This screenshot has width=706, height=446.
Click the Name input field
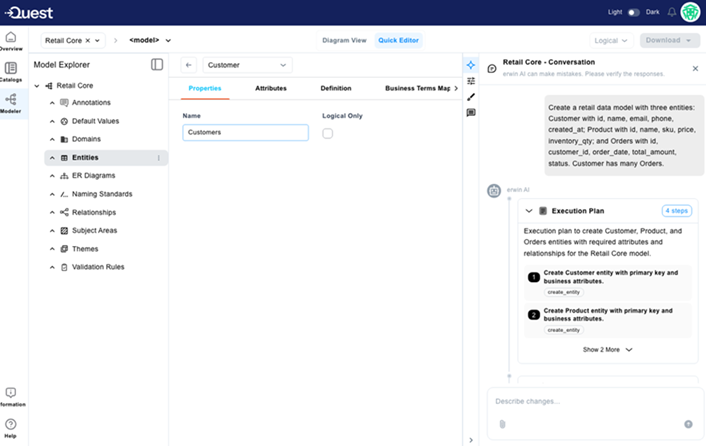[x=245, y=132]
